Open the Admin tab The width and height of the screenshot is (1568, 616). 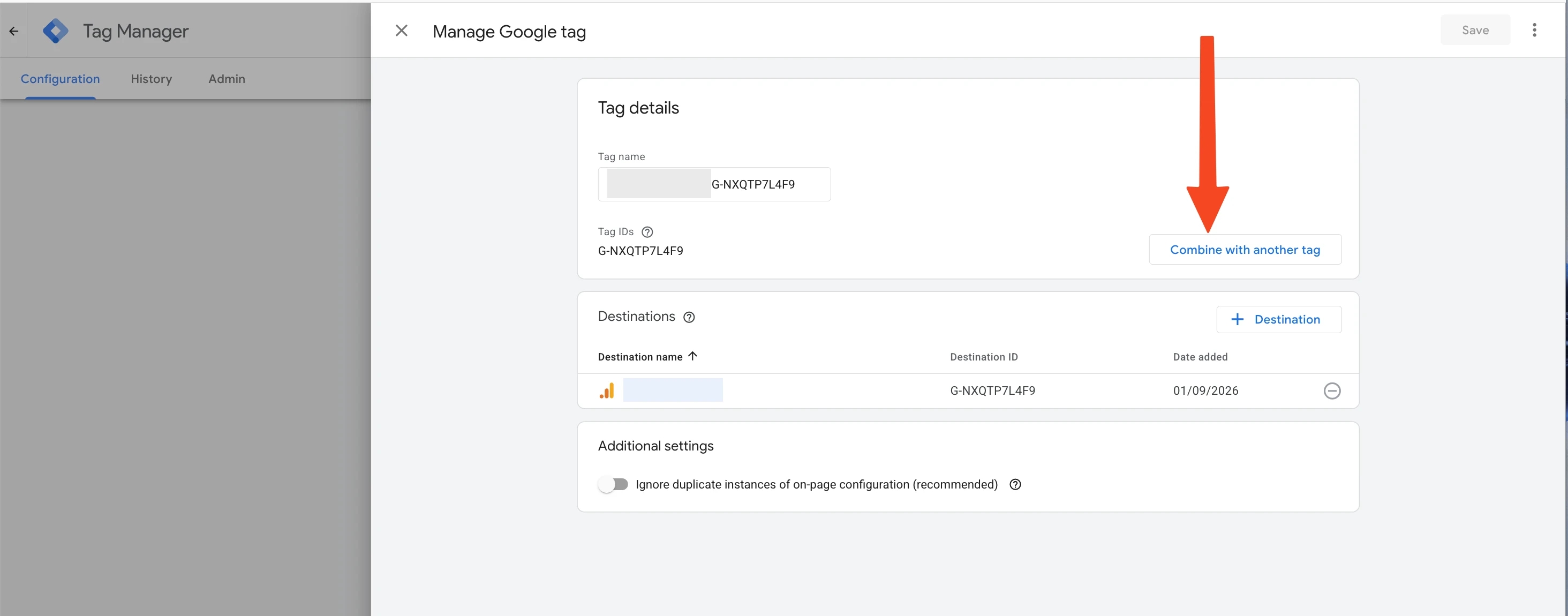tap(227, 79)
